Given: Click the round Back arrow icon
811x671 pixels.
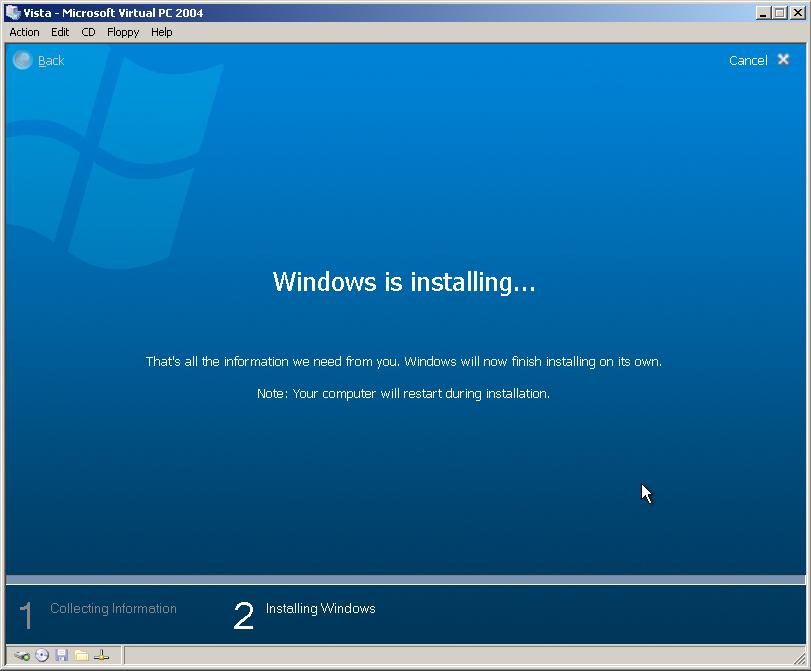Looking at the screenshot, I should click(x=22, y=61).
